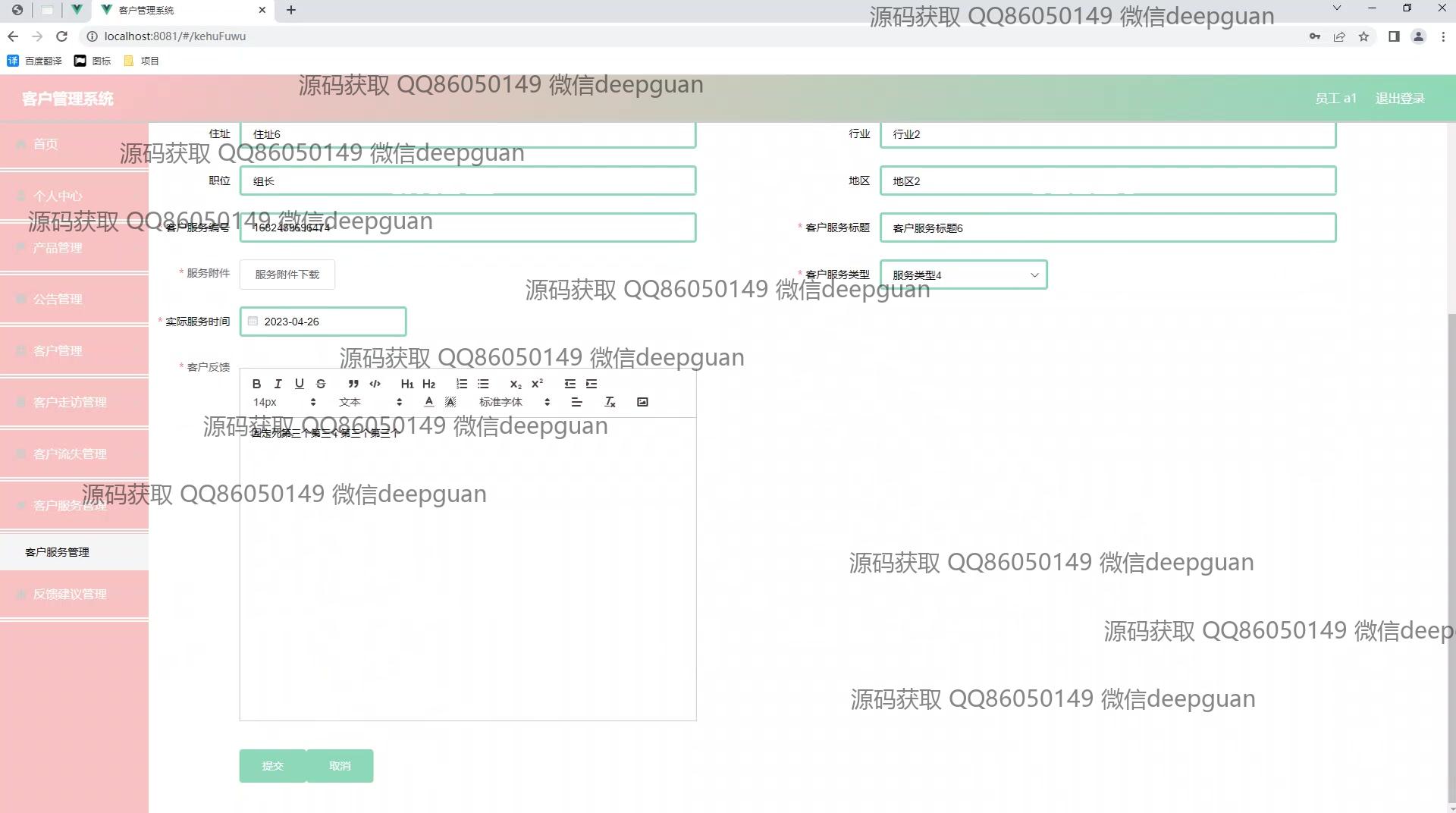Screen dimensions: 1456x813
Task: Open the 项目 bookmarks folder
Action: pyautogui.click(x=142, y=61)
